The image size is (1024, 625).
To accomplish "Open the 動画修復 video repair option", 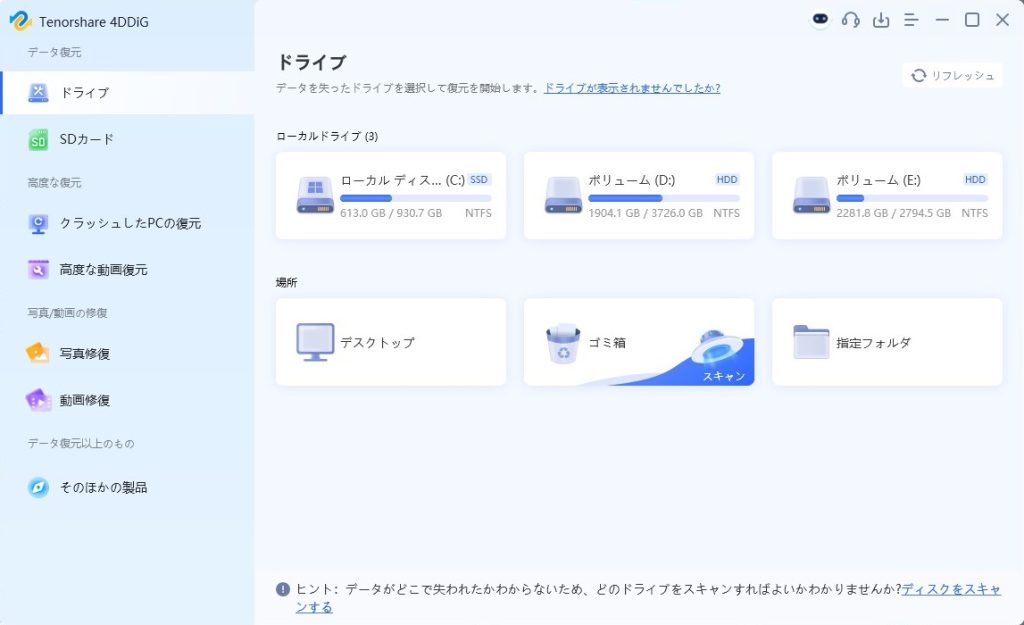I will (x=84, y=400).
